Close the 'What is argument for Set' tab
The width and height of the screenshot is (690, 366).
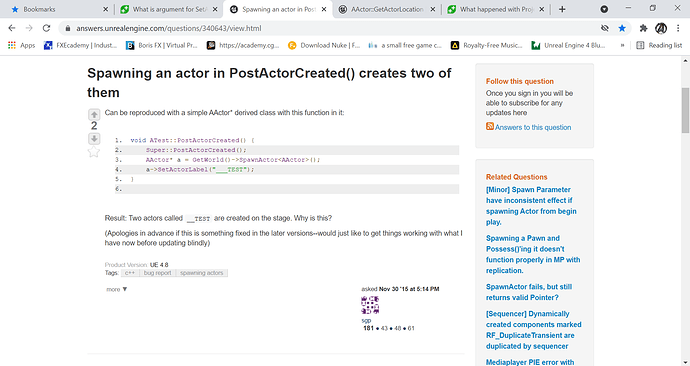[x=215, y=9]
